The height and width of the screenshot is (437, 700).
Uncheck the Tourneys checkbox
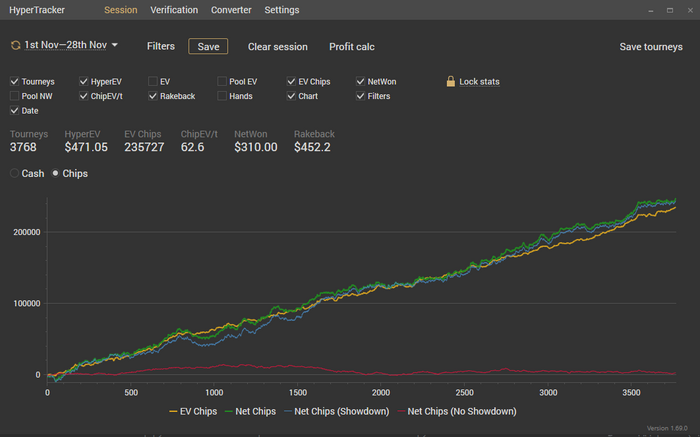14,81
